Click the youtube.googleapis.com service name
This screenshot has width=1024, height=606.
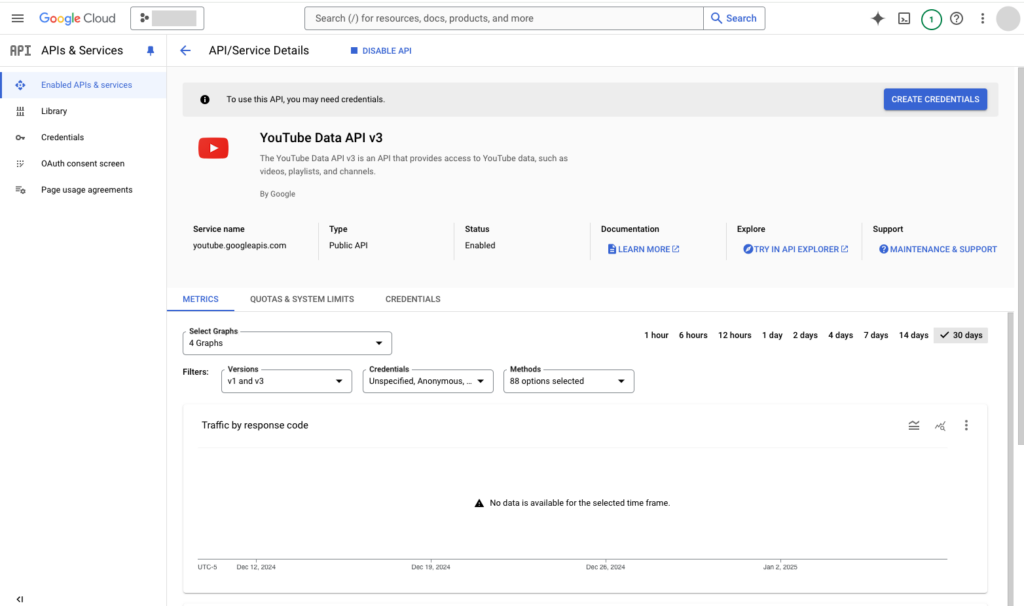[x=239, y=246]
